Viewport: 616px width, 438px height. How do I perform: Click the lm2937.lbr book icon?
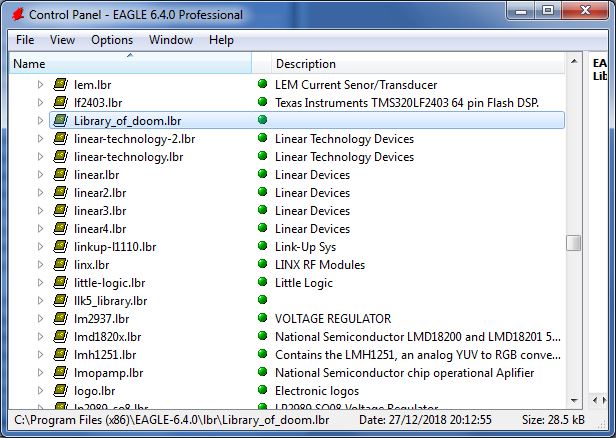tap(60, 319)
